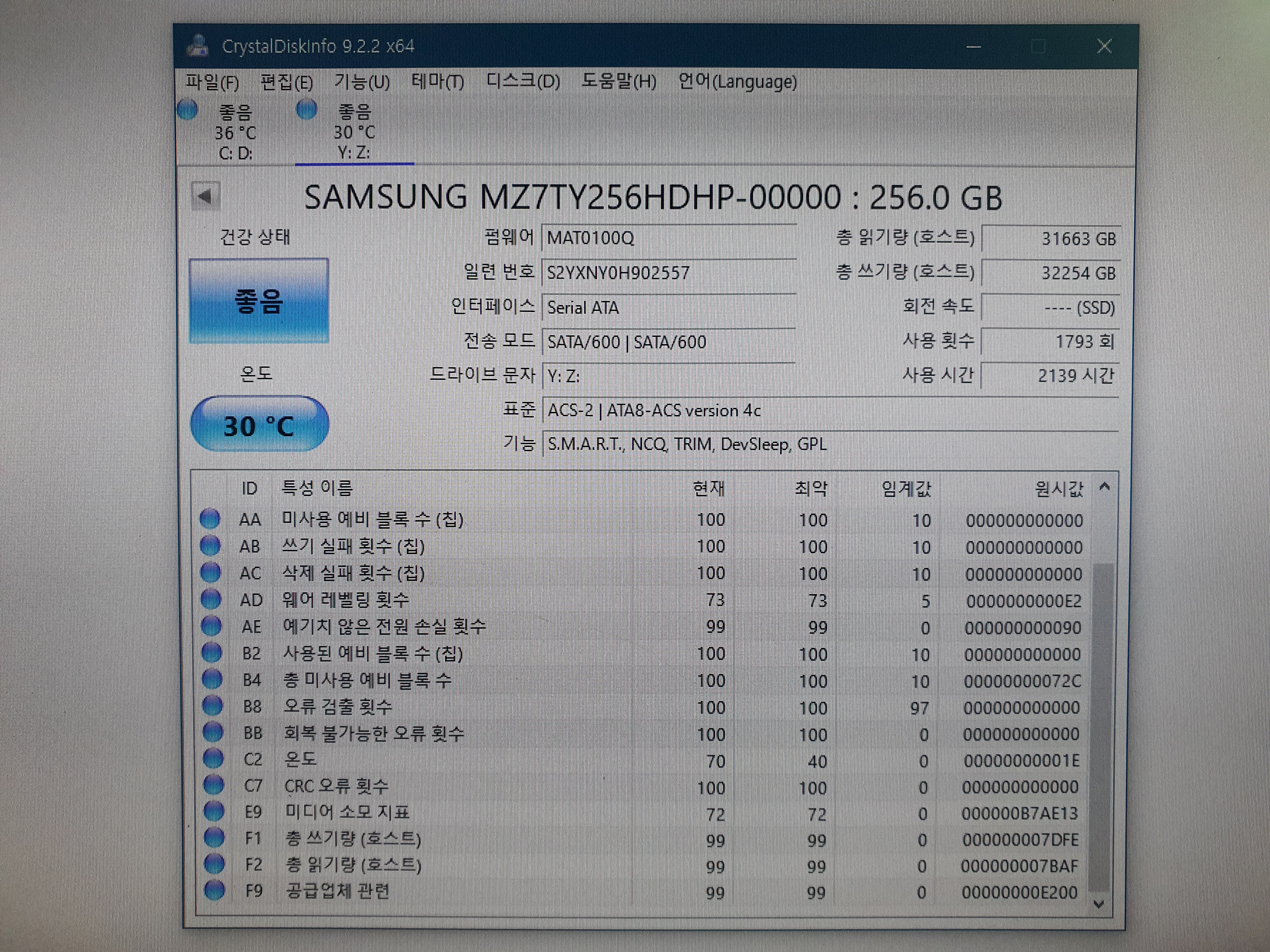Click the status icon of the AE row
Image resolution: width=1270 pixels, height=952 pixels.
click(211, 626)
